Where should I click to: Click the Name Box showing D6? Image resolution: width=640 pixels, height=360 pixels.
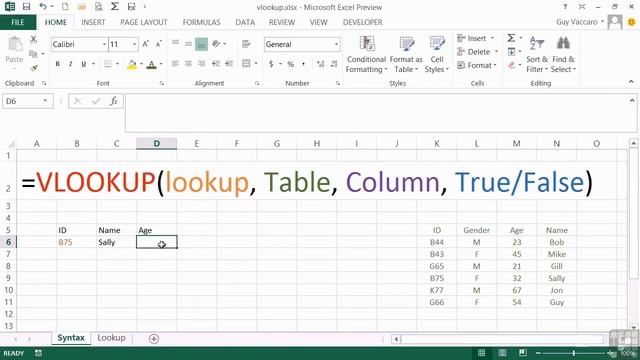[x=28, y=101]
